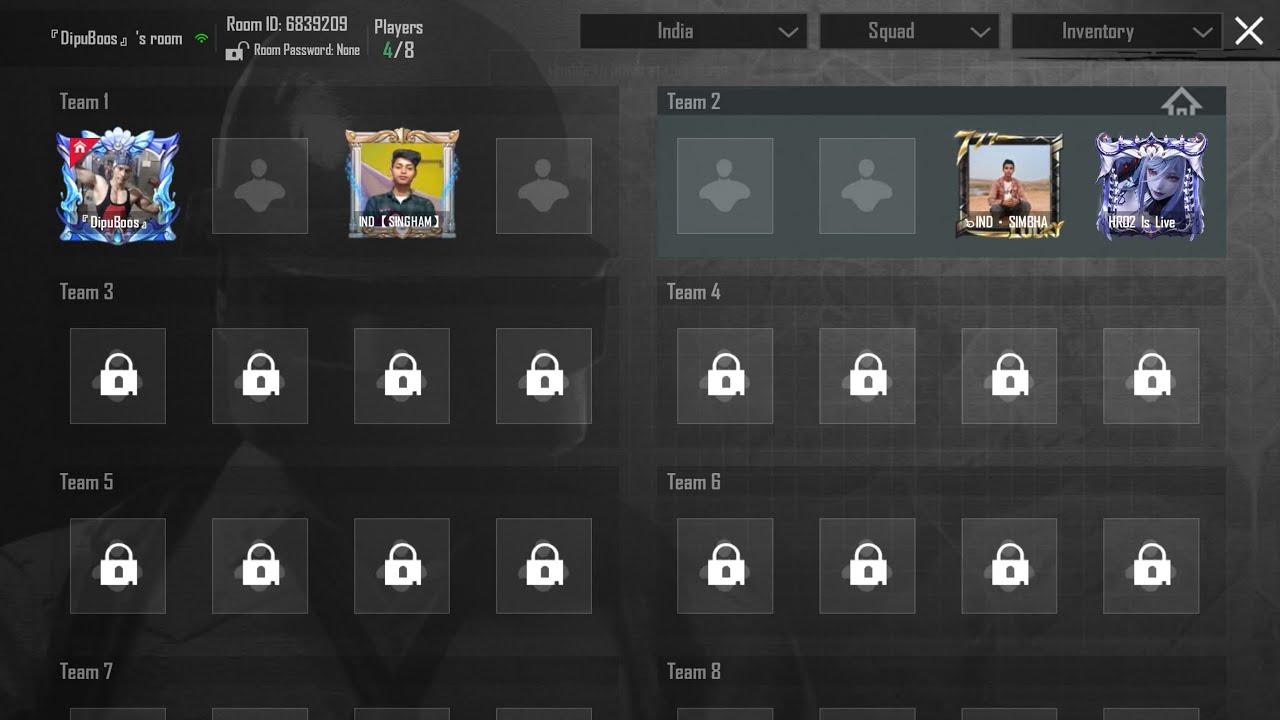Click the Players 4/8 counter
This screenshot has width=1280, height=720.
point(398,38)
